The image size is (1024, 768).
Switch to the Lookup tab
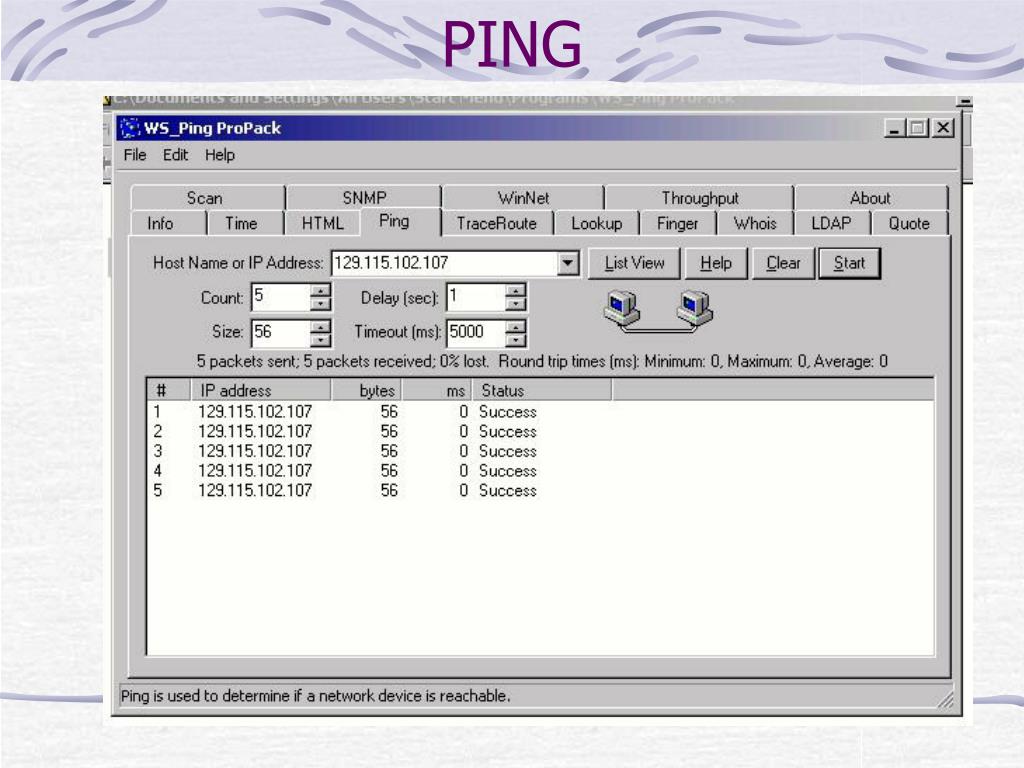tap(596, 223)
